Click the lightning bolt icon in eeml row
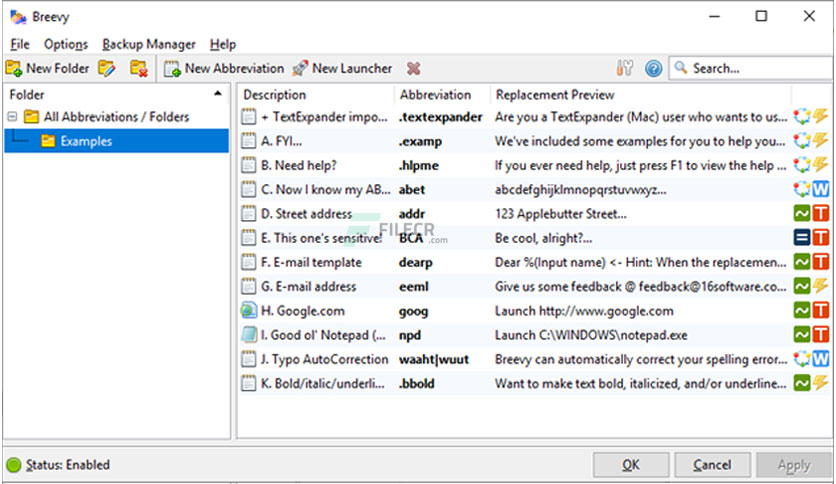The image size is (836, 484). point(821,286)
